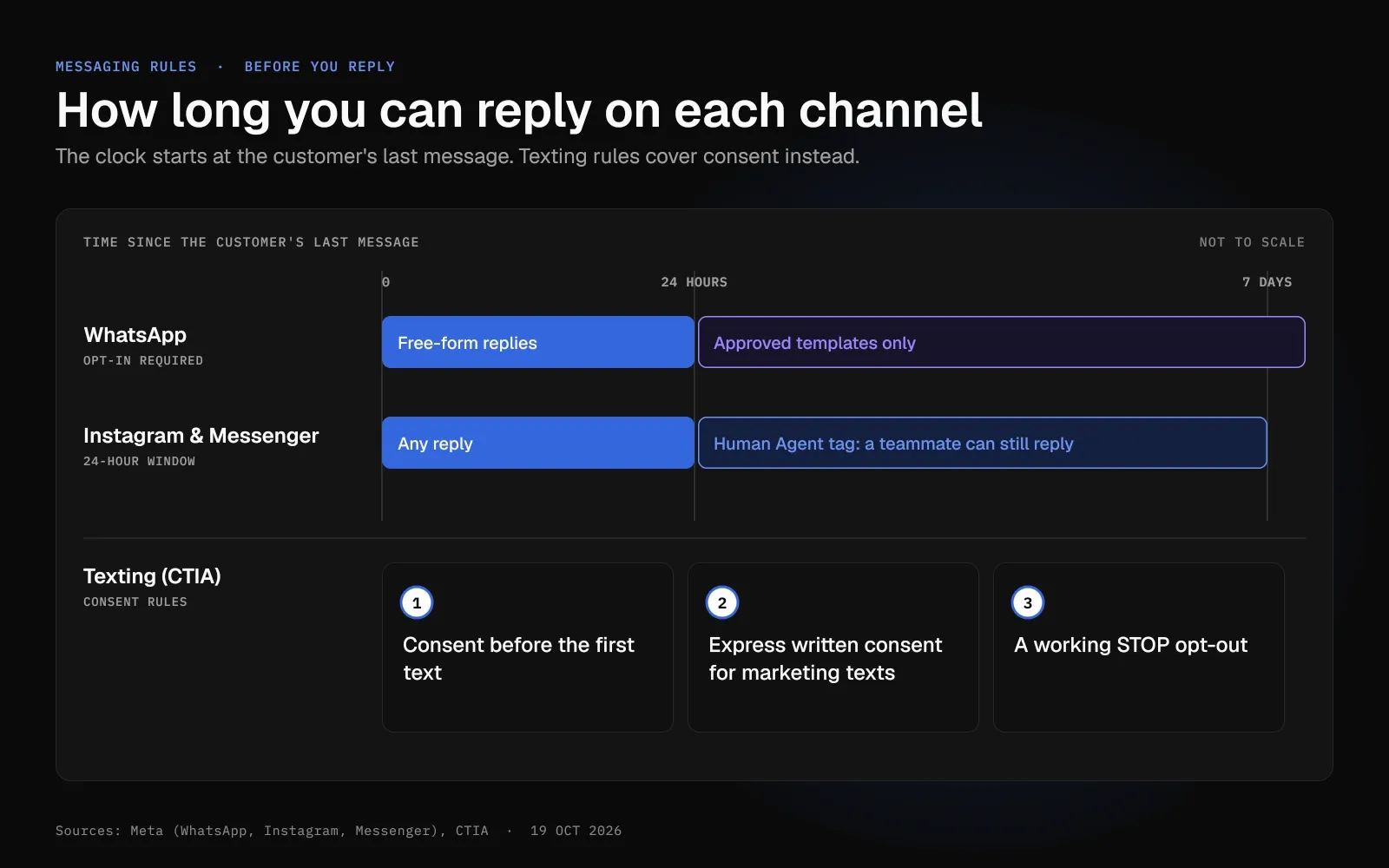Click the 7 DAYS axis marker
This screenshot has height=868, width=1389.
[x=1267, y=282]
